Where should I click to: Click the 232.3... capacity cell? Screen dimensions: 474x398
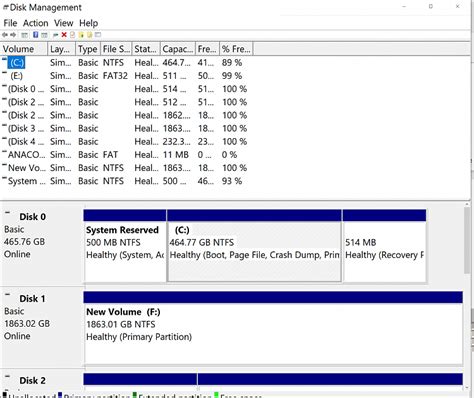(177, 142)
